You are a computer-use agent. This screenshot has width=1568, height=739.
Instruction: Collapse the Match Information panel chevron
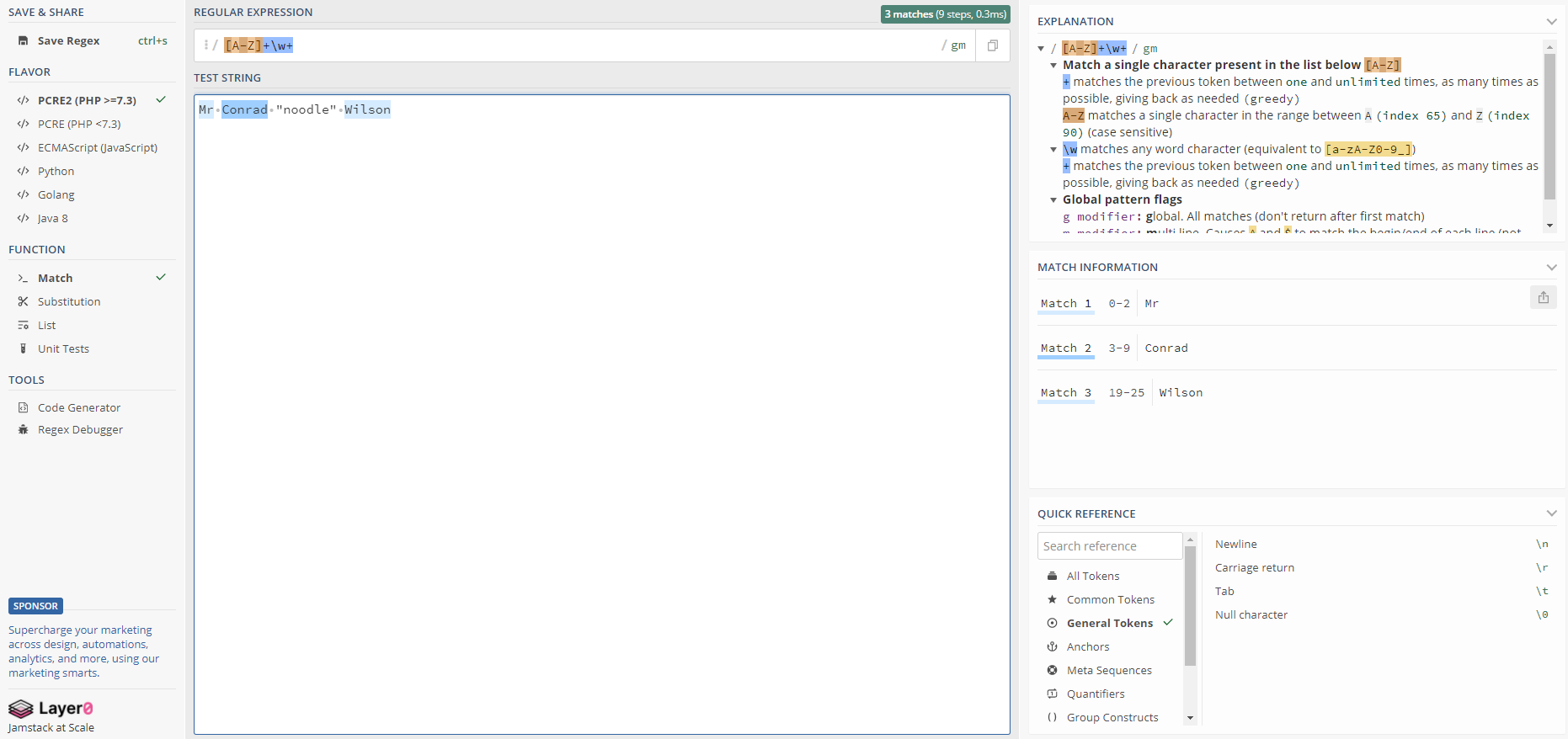coord(1551,268)
